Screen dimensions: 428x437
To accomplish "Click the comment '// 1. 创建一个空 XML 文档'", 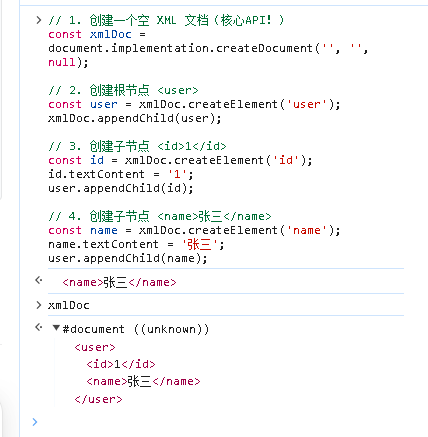I will click(166, 20).
